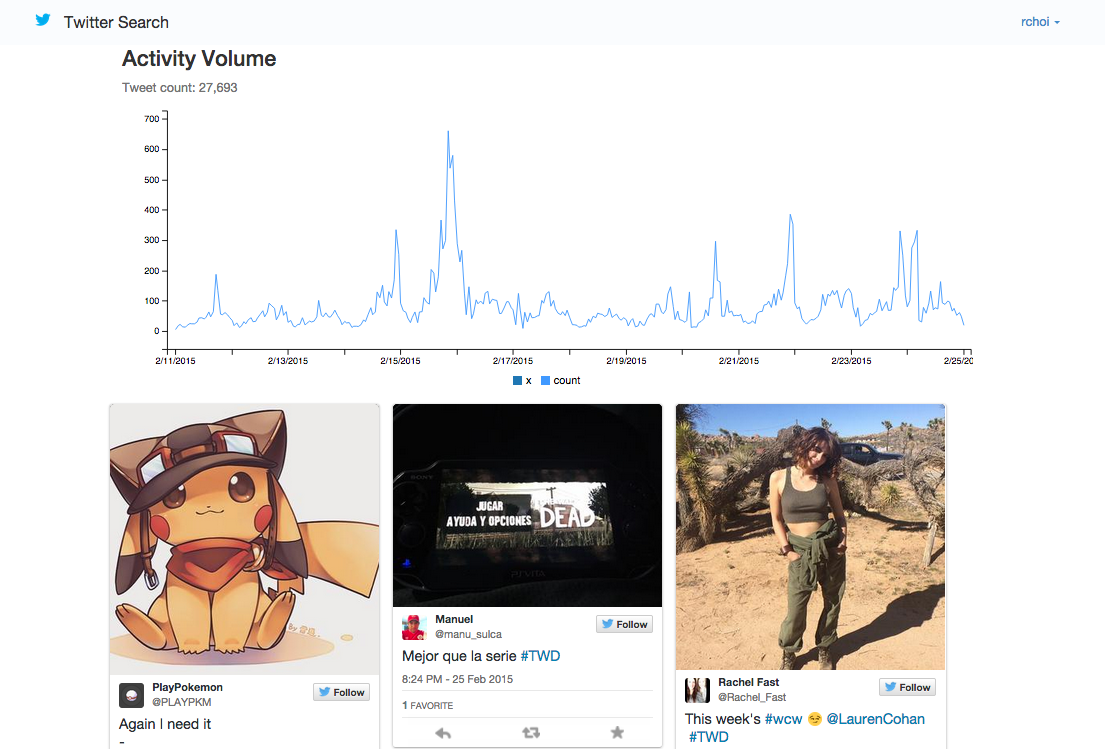Click the 'Again I need it' tweet text
Screen dimensions: 1105x749
165,724
